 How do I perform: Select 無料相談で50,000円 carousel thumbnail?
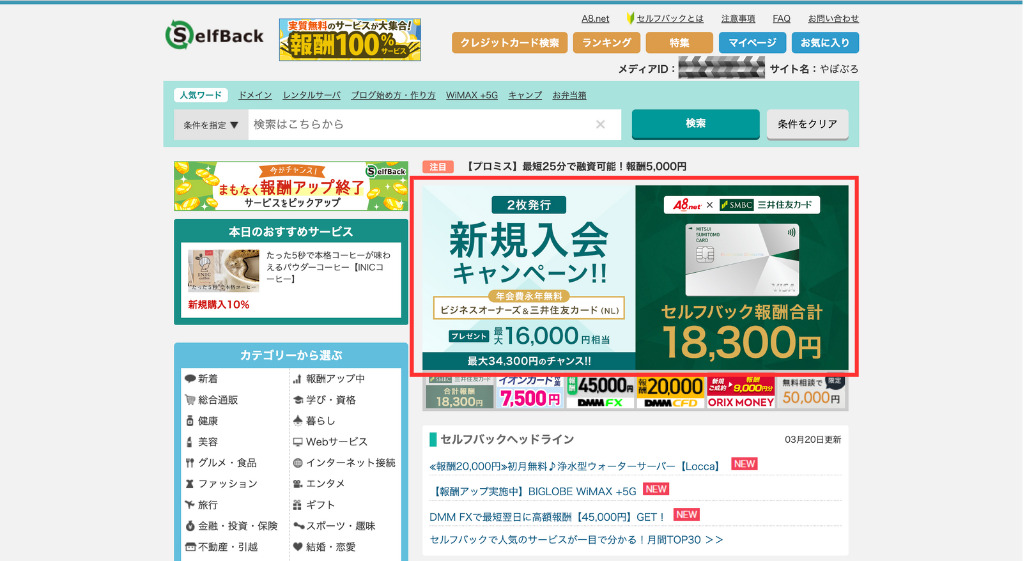tap(811, 393)
